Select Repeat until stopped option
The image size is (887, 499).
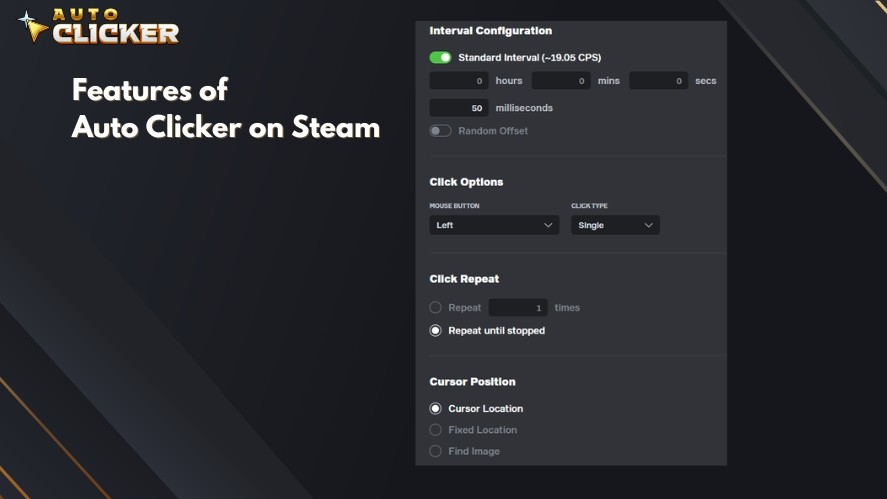pos(435,330)
